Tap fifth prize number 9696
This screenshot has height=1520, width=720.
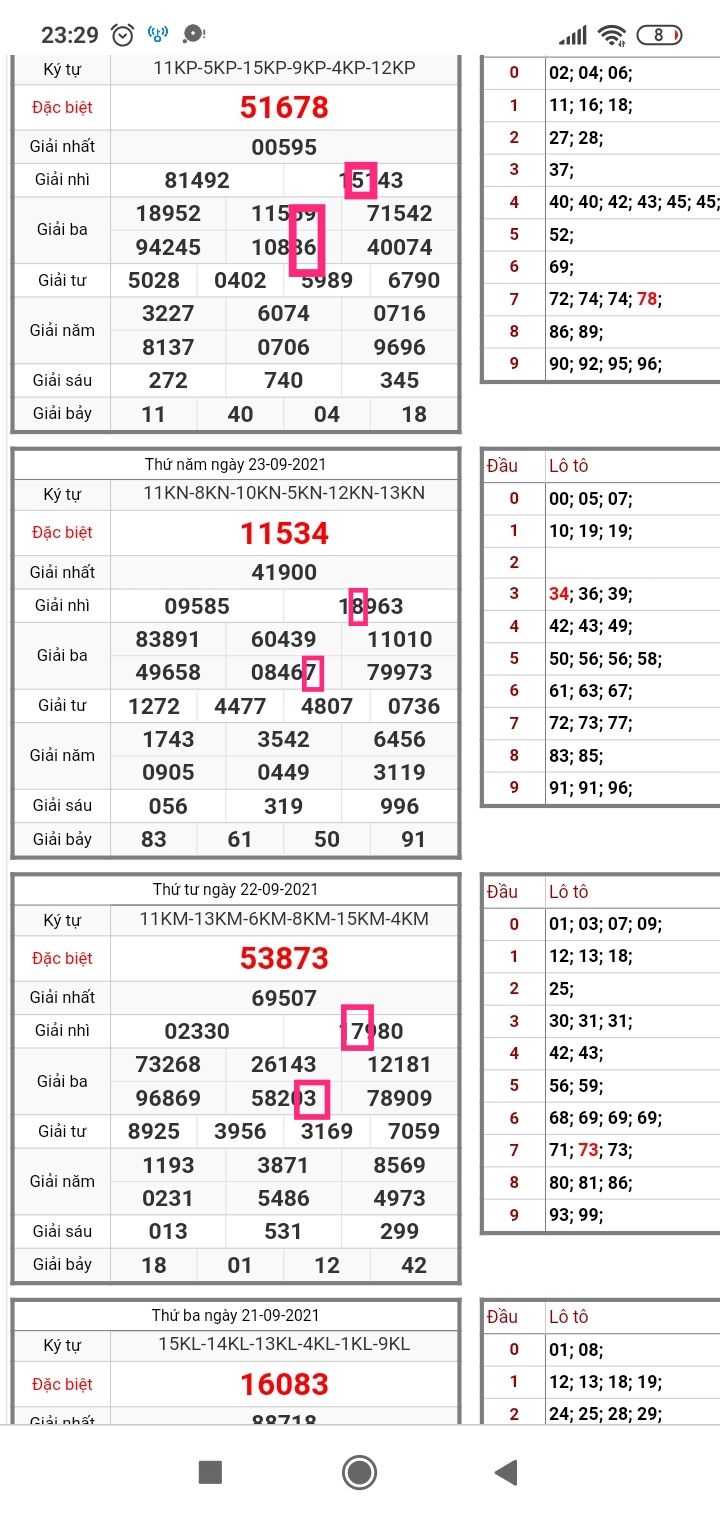click(x=400, y=347)
